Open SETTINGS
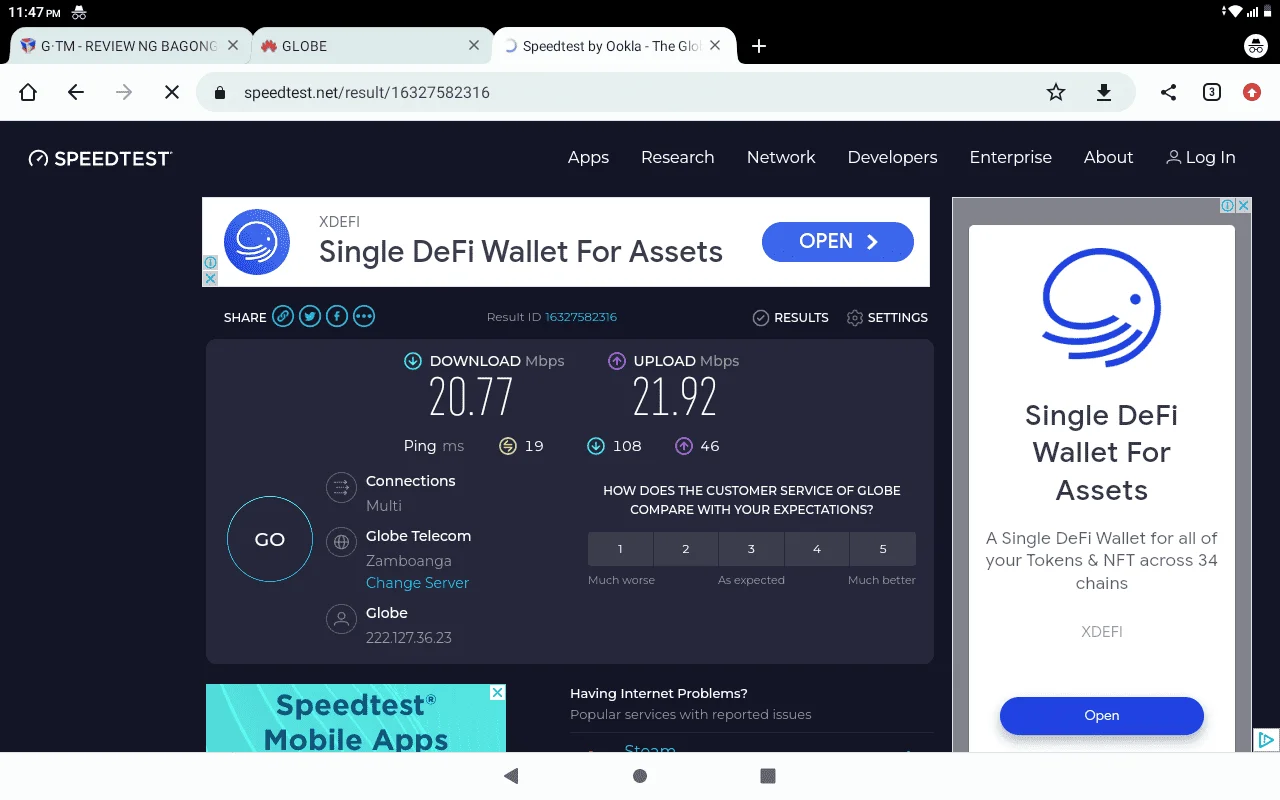 click(x=887, y=317)
